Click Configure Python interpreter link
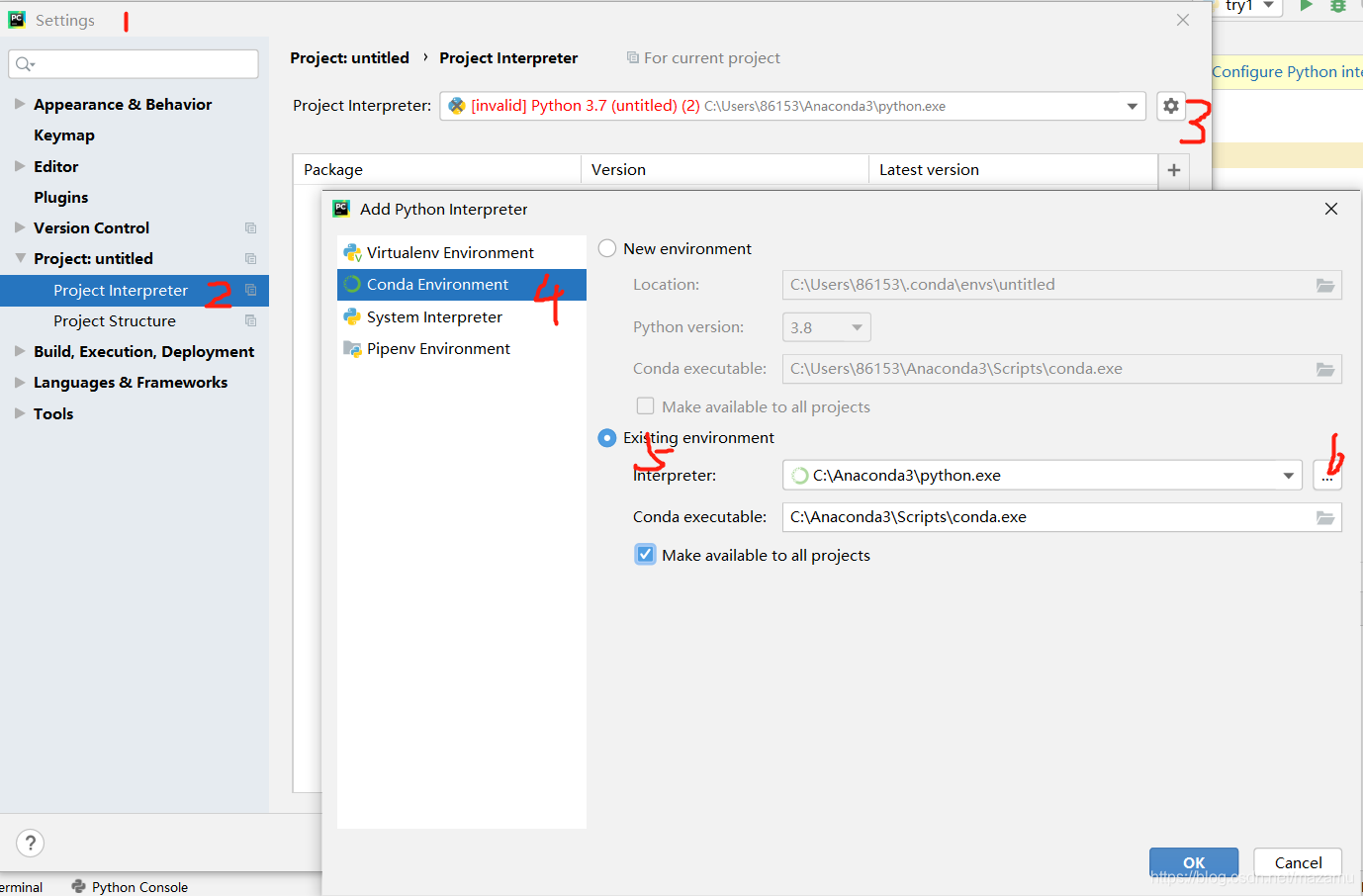Screen dimensions: 1363x896 coord(1287,71)
